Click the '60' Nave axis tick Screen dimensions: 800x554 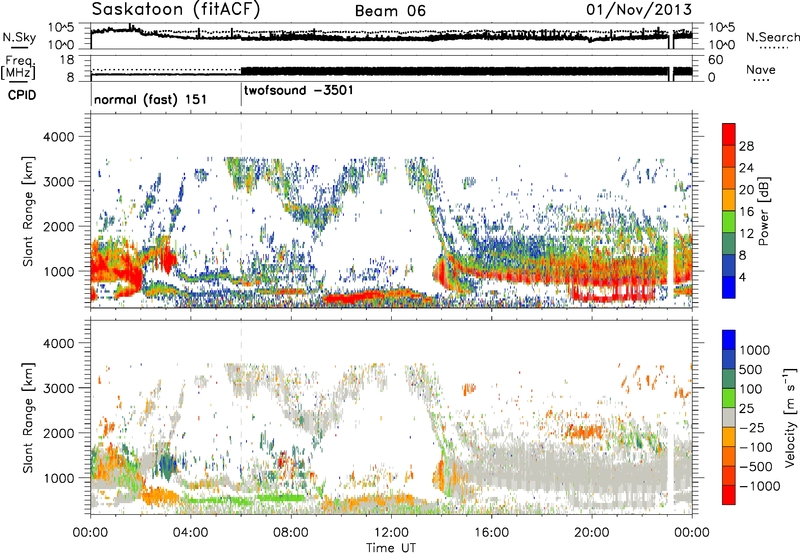click(x=716, y=60)
